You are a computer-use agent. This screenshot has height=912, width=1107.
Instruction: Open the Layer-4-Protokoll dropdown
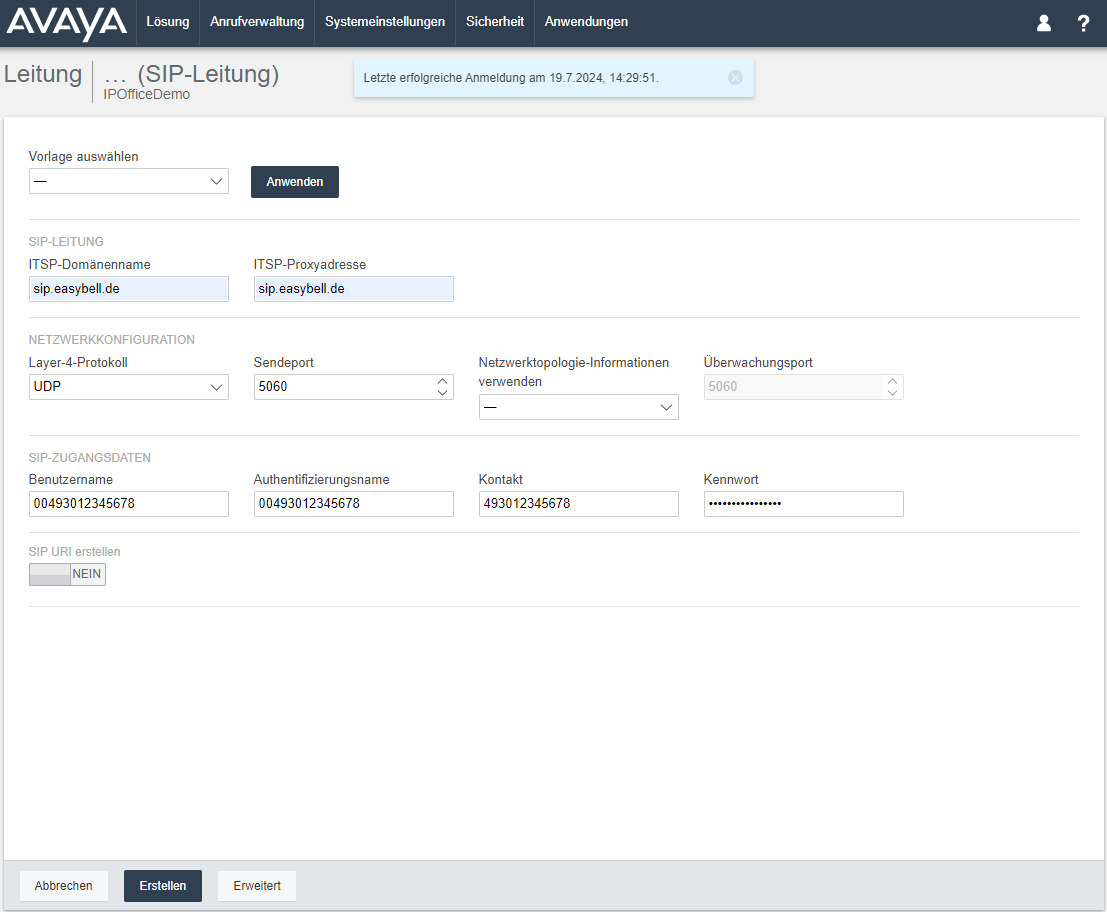coord(128,387)
